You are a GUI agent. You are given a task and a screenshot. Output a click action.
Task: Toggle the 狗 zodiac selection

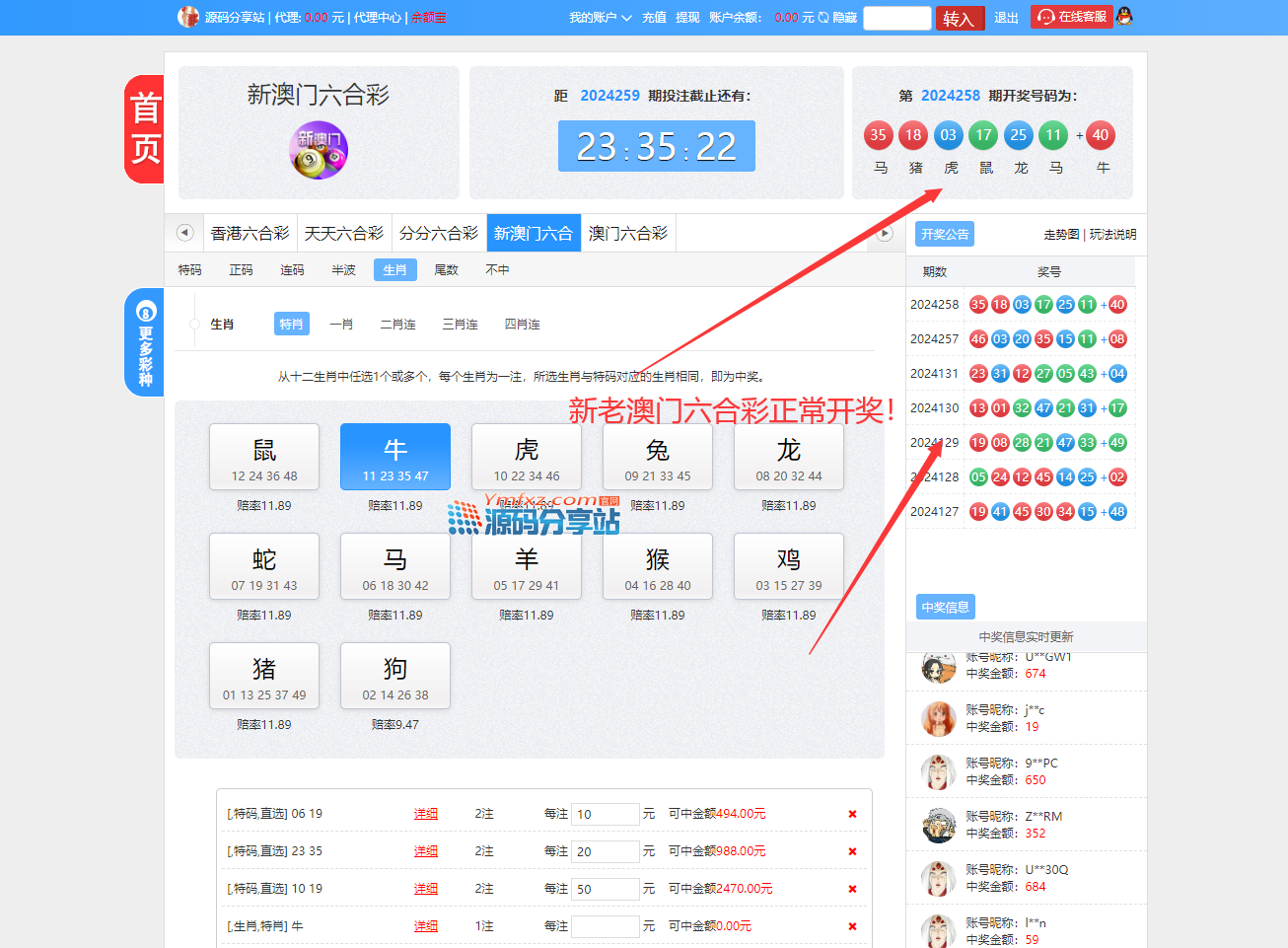coord(395,676)
